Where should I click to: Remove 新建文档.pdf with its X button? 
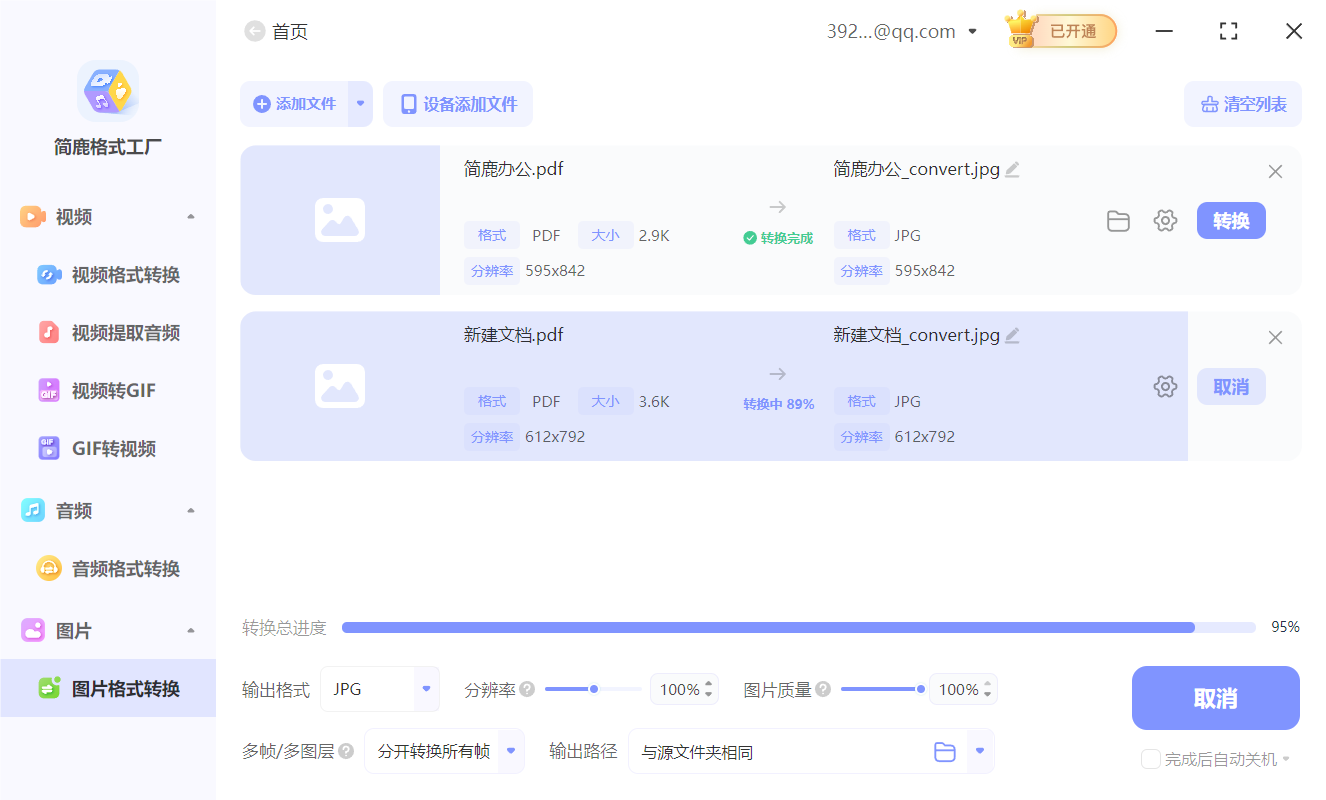(1275, 337)
